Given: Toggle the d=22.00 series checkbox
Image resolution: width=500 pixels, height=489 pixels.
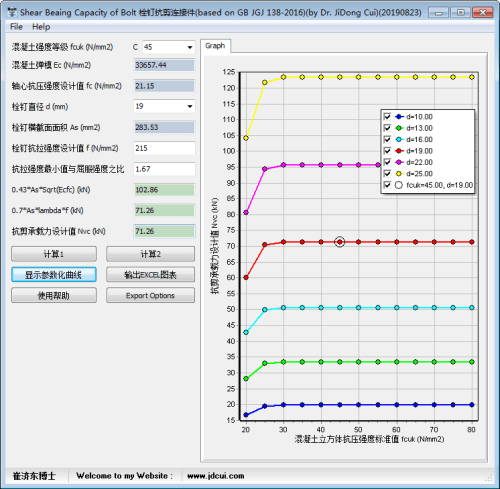Looking at the screenshot, I should pos(387,162).
